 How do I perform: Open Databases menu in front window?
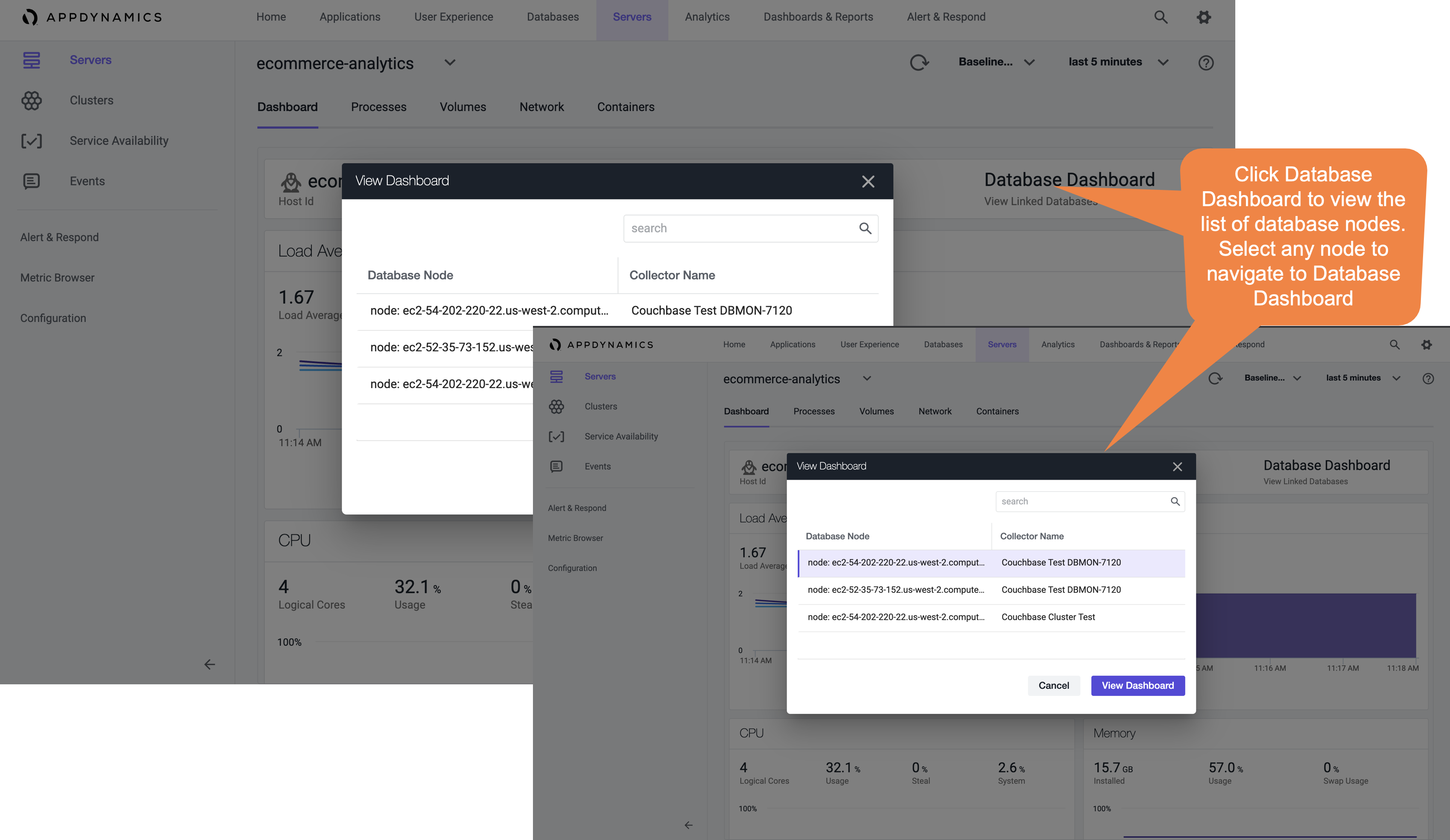tap(943, 345)
